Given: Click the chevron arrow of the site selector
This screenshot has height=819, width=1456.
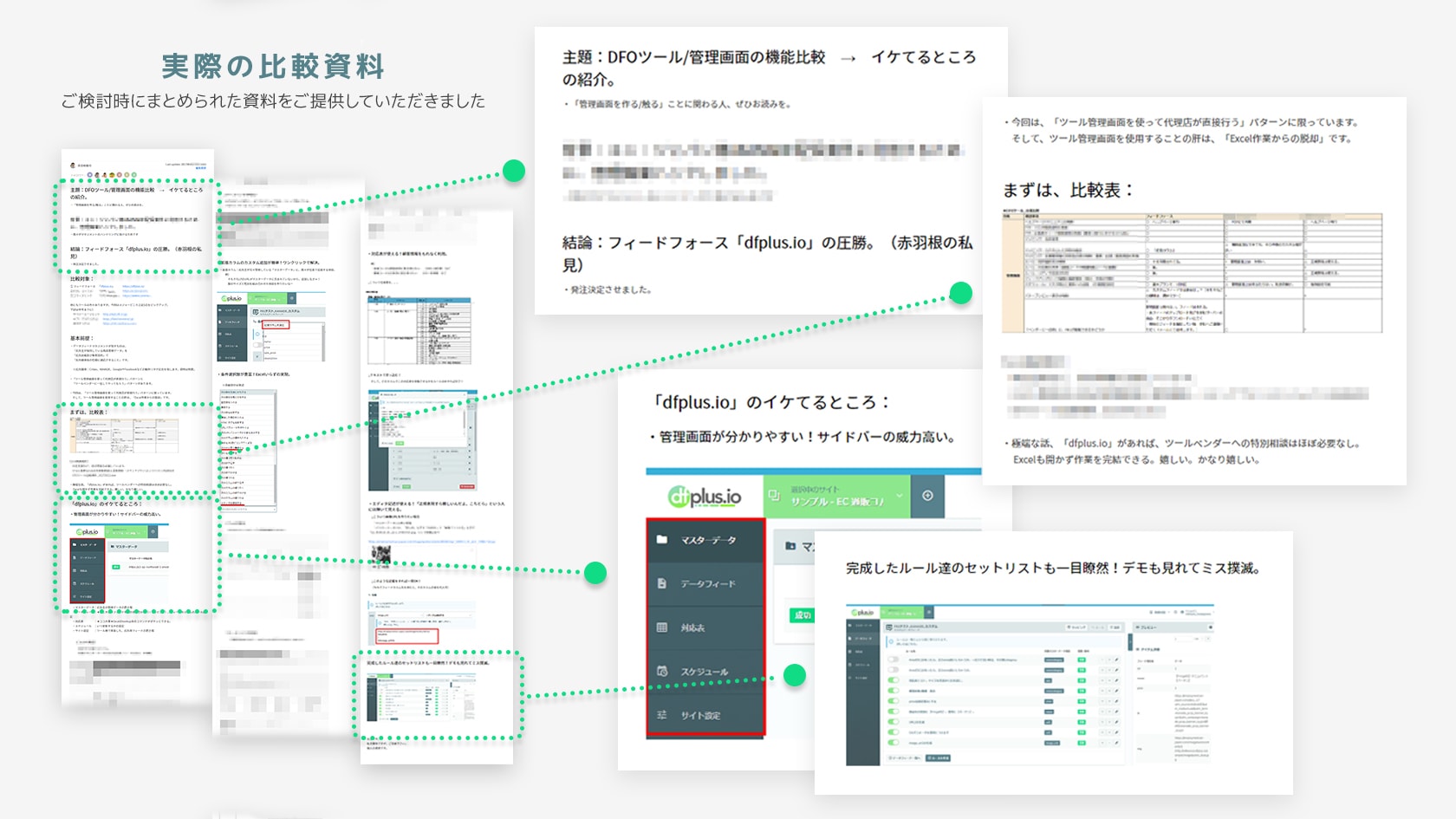Looking at the screenshot, I should click(900, 496).
